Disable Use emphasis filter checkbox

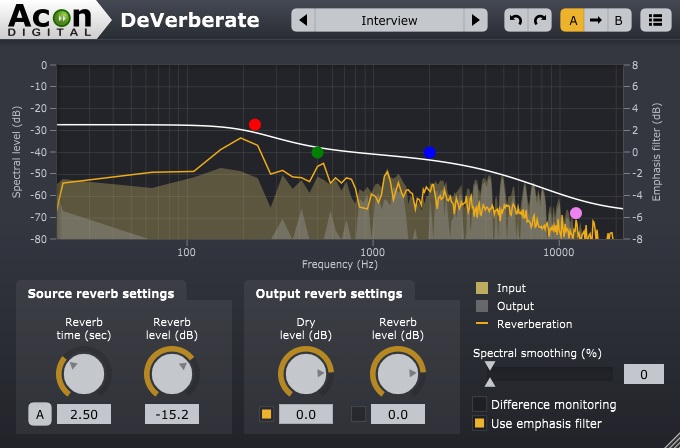click(x=479, y=423)
